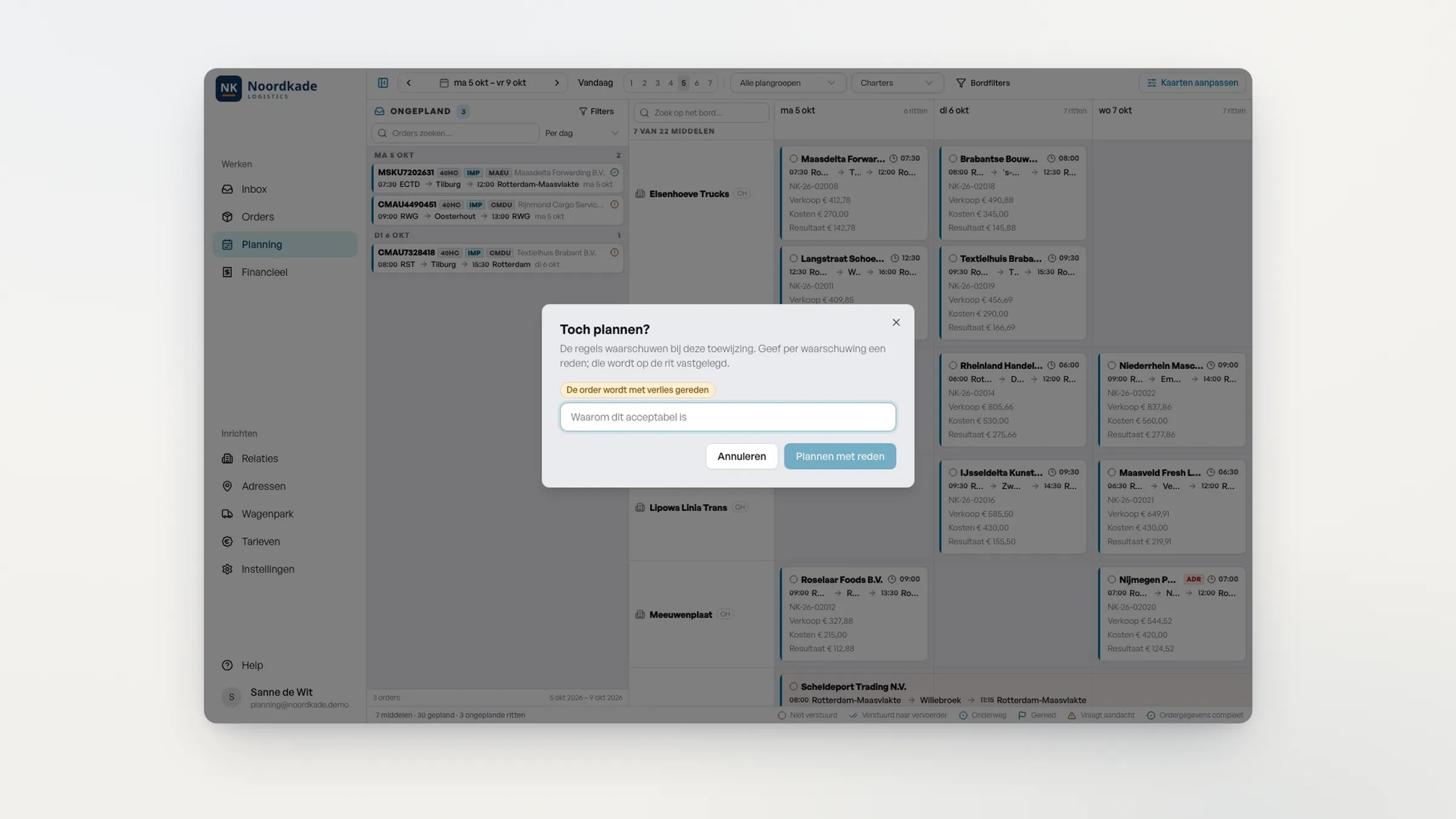
Task: Toggle status circle on Brabantse Bouw... card
Action: (x=952, y=159)
